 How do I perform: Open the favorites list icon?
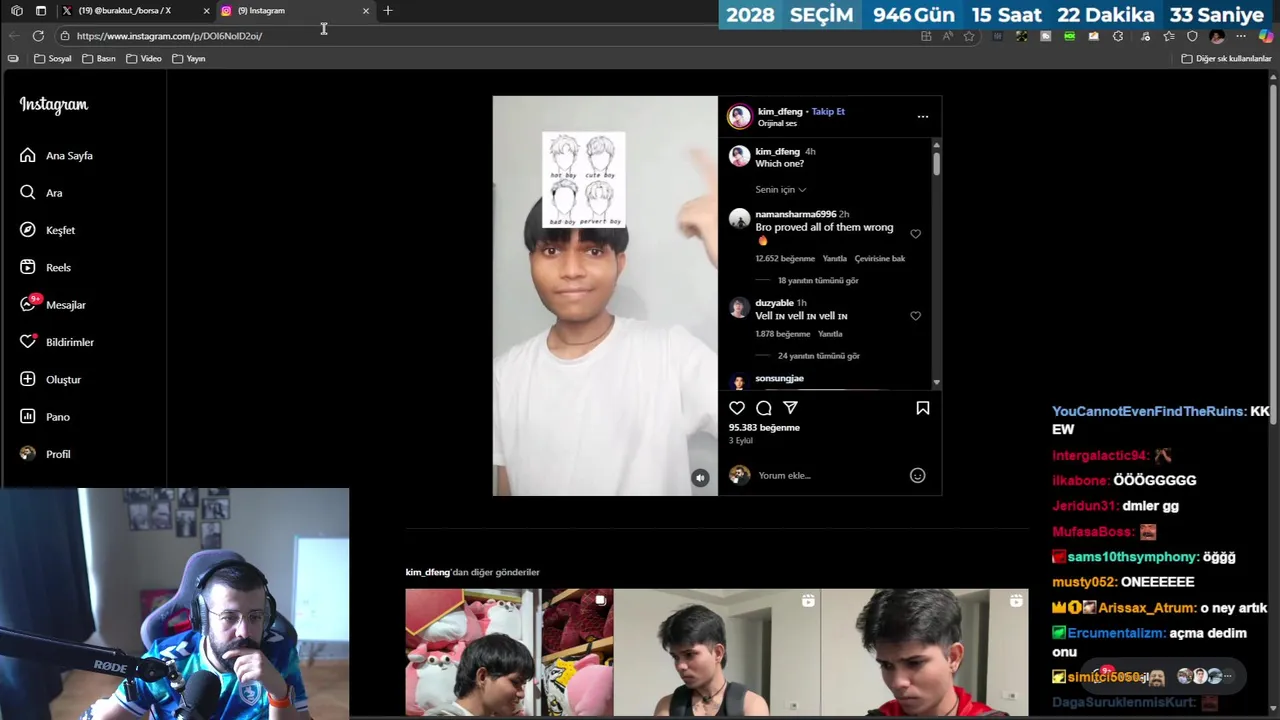1168,36
